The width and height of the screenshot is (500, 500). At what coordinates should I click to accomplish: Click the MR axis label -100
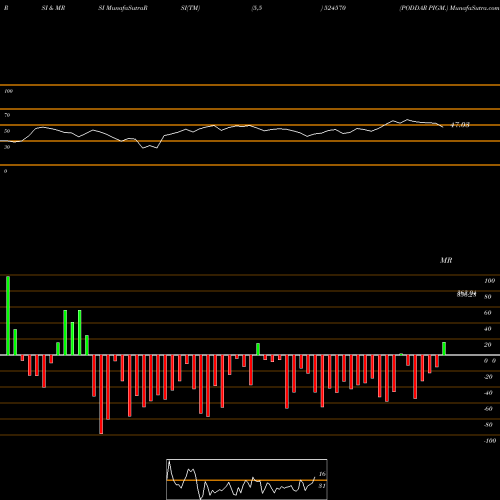tap(490, 441)
